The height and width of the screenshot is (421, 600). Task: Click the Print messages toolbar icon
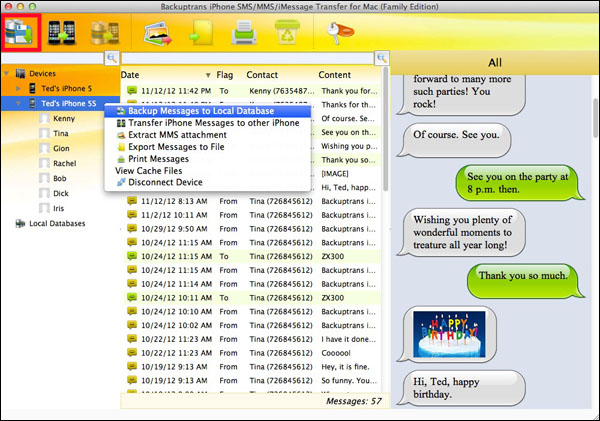click(244, 33)
